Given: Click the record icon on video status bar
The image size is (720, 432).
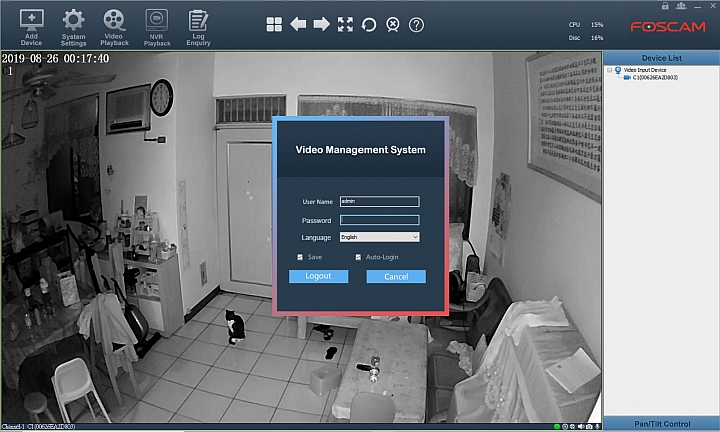Looking at the screenshot, I should tap(565, 426).
